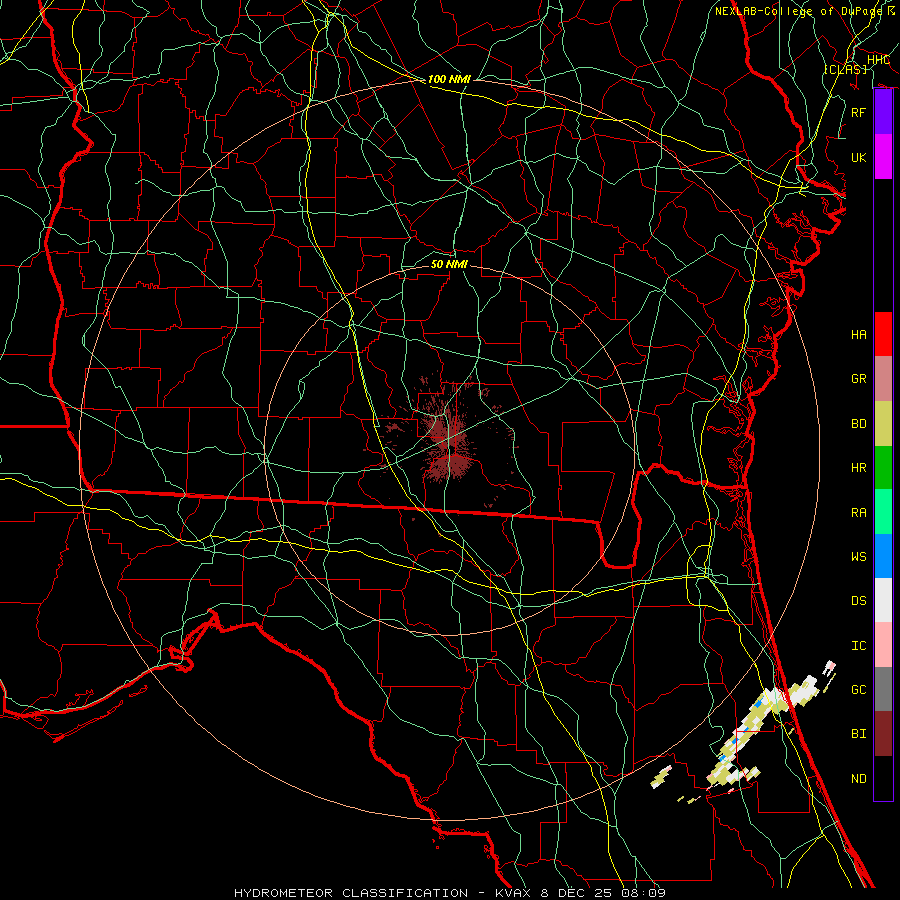Viewport: 900px width, 900px height.
Task: Select the GR graupel legend color block
Action: 883,379
